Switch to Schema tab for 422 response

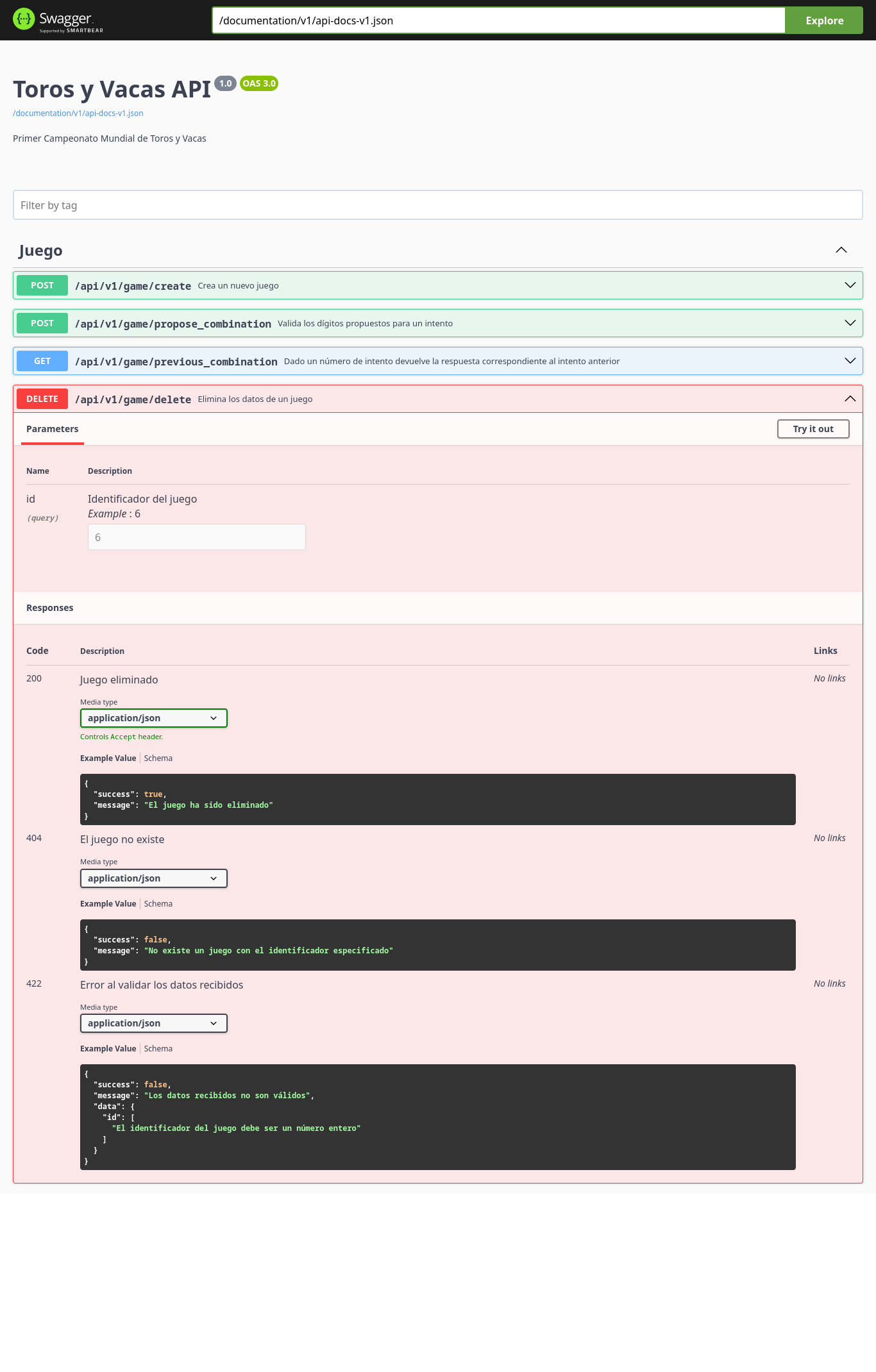[158, 1049]
